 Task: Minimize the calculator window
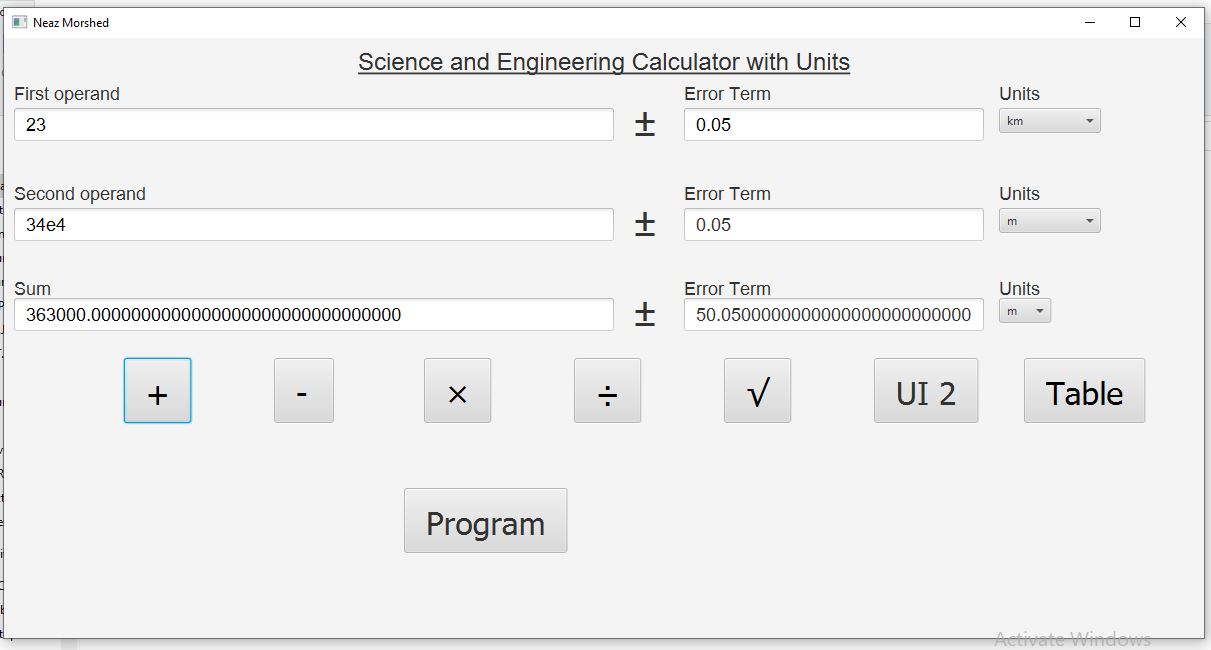click(1089, 22)
